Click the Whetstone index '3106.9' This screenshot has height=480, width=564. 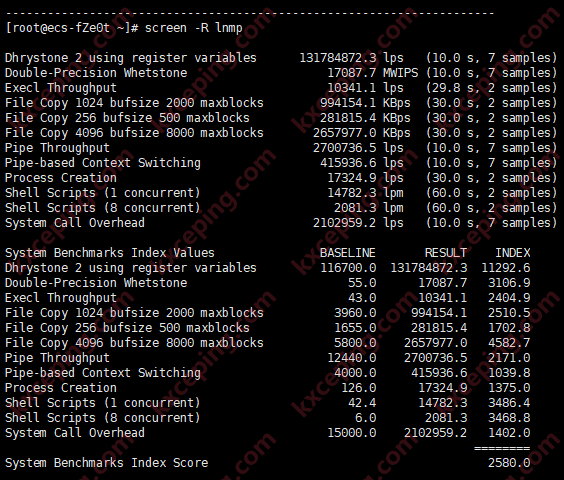click(509, 283)
